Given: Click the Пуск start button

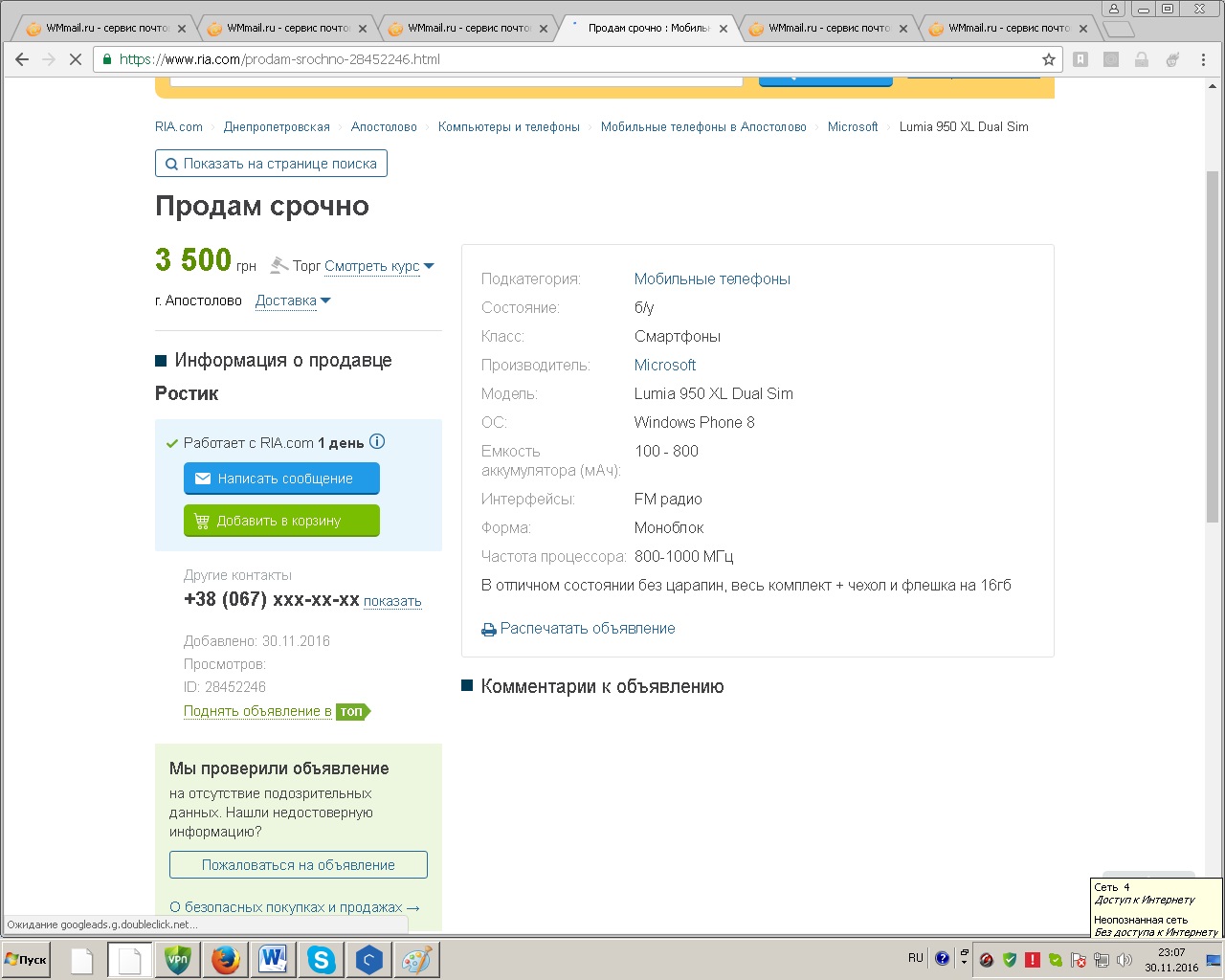Looking at the screenshot, I should [27, 960].
